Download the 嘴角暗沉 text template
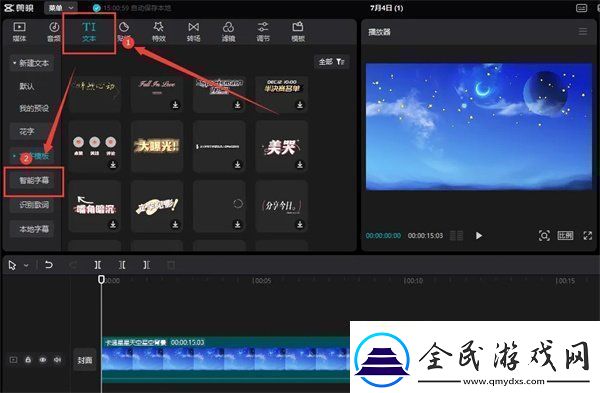Screen dimensions: 600x393 pos(113,224)
